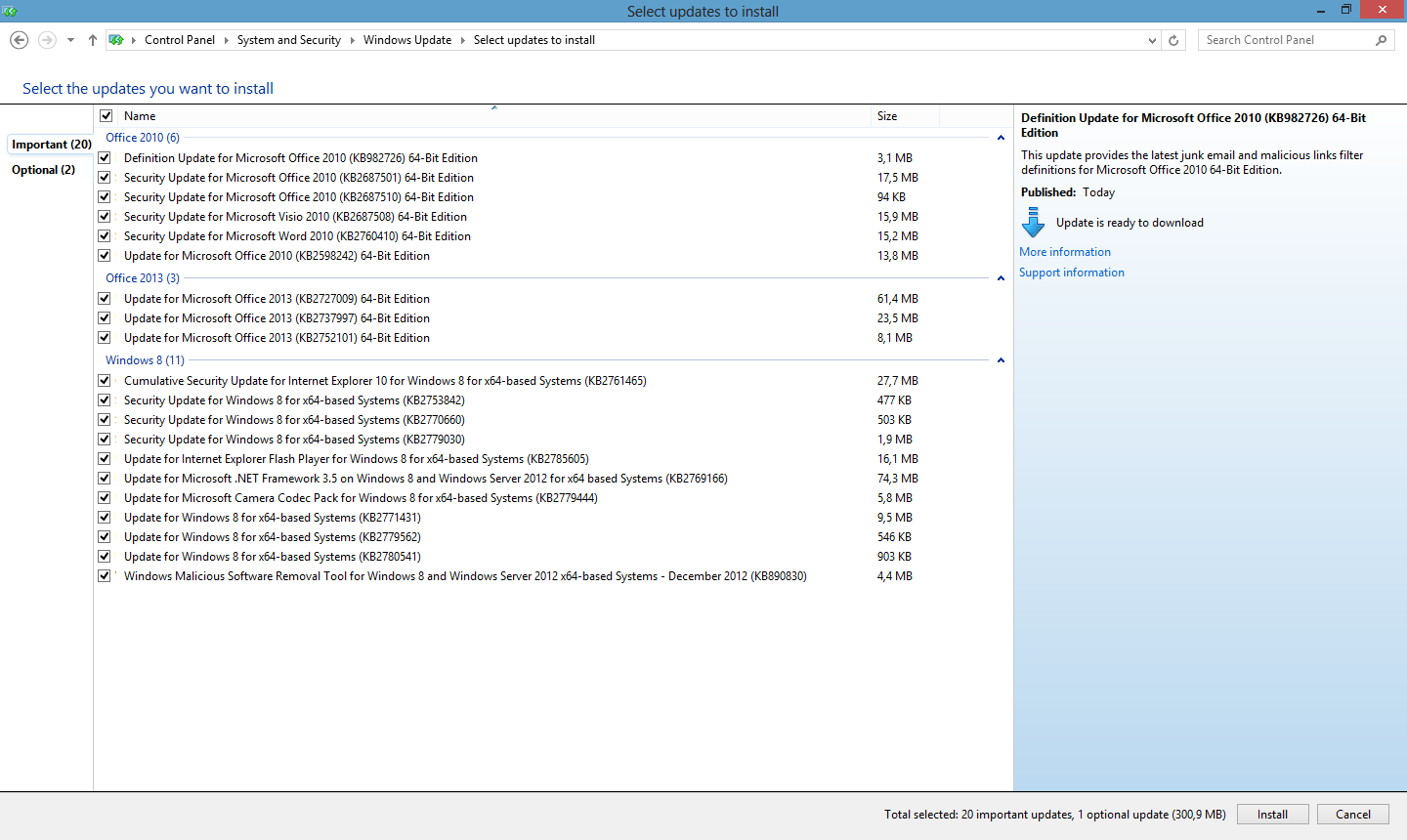Click the Office 2013 (3) group label
This screenshot has height=840, width=1407.
coord(143,278)
